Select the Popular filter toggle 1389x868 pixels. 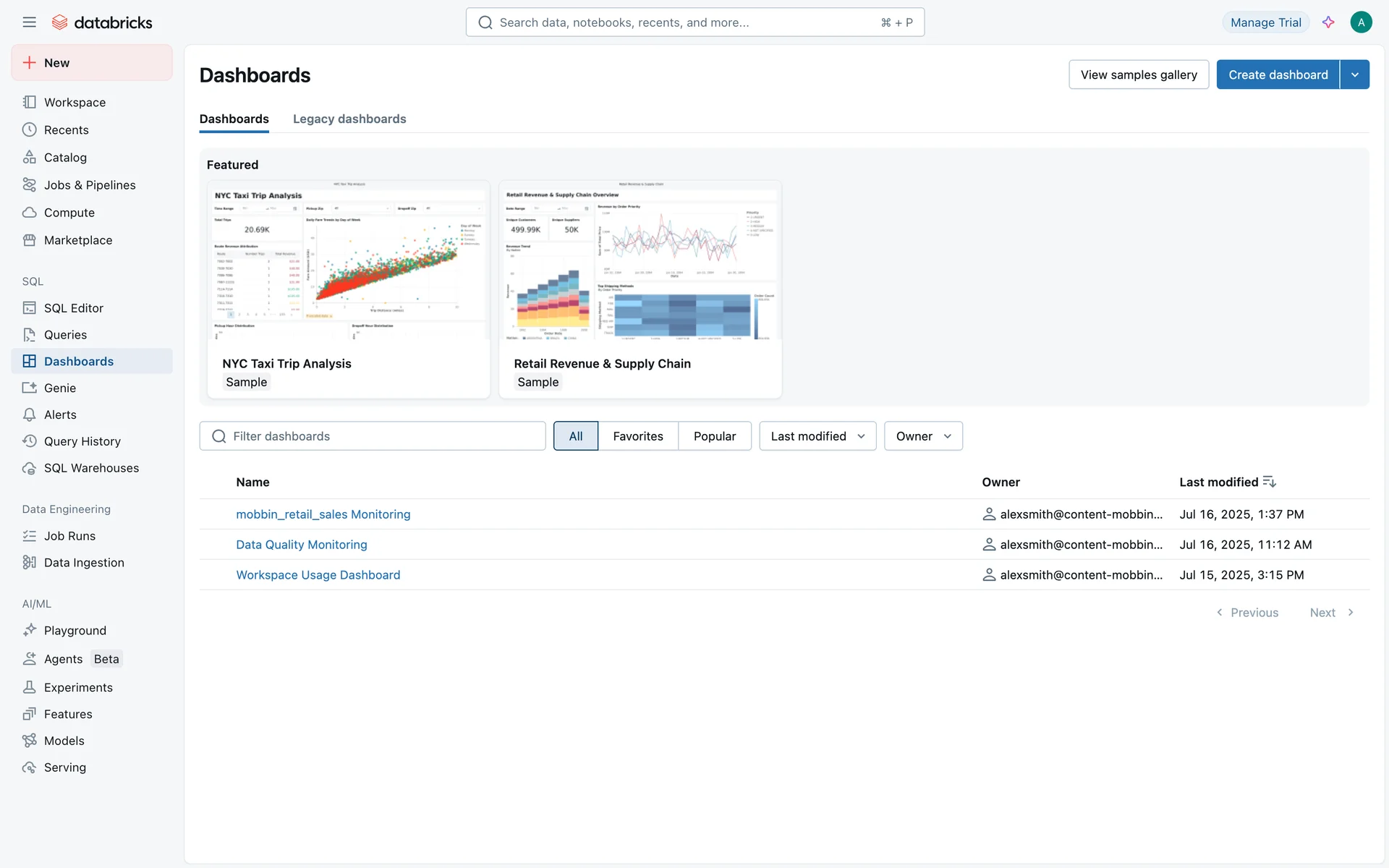coord(714,436)
